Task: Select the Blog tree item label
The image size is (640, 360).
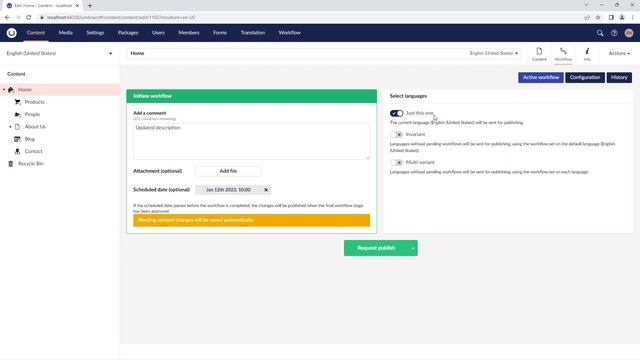Action: [x=30, y=139]
